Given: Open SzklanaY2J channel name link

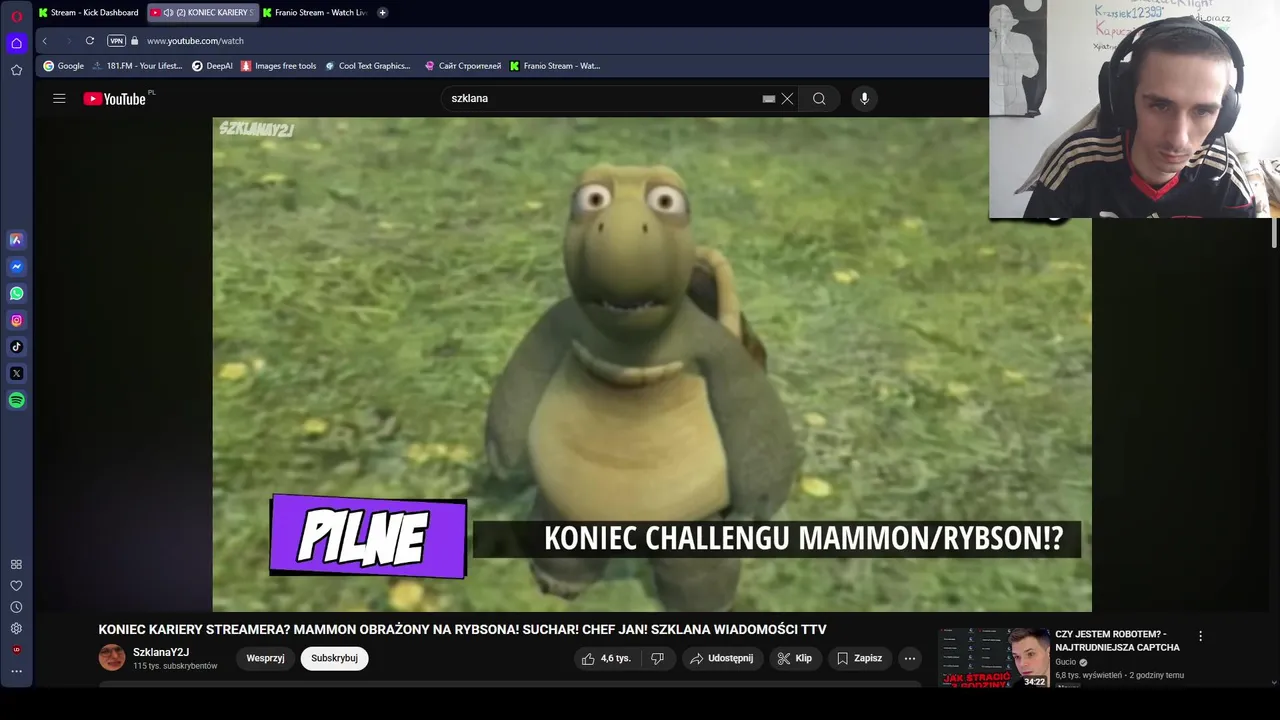Looking at the screenshot, I should point(161,652).
